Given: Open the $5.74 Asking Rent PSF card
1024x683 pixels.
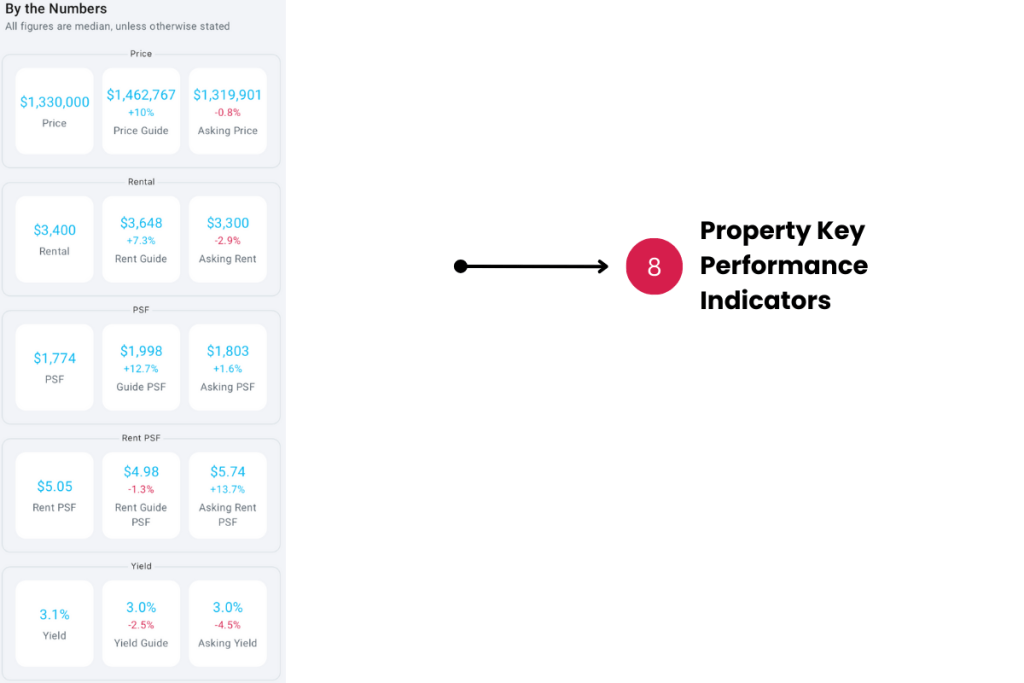Looking at the screenshot, I should [227, 495].
